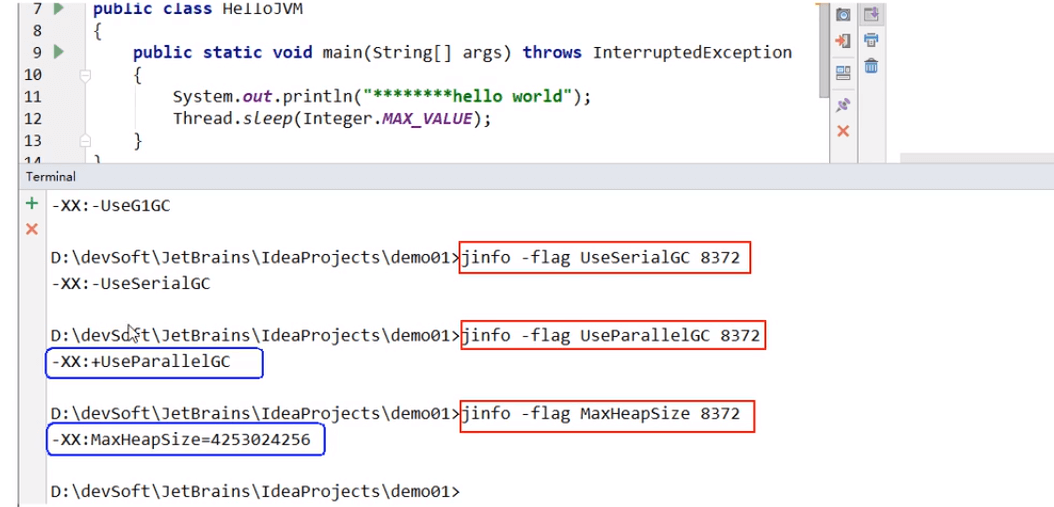The width and height of the screenshot is (1054, 507).
Task: Collapse main method body at opening brace fold marker
Action: [x=85, y=75]
